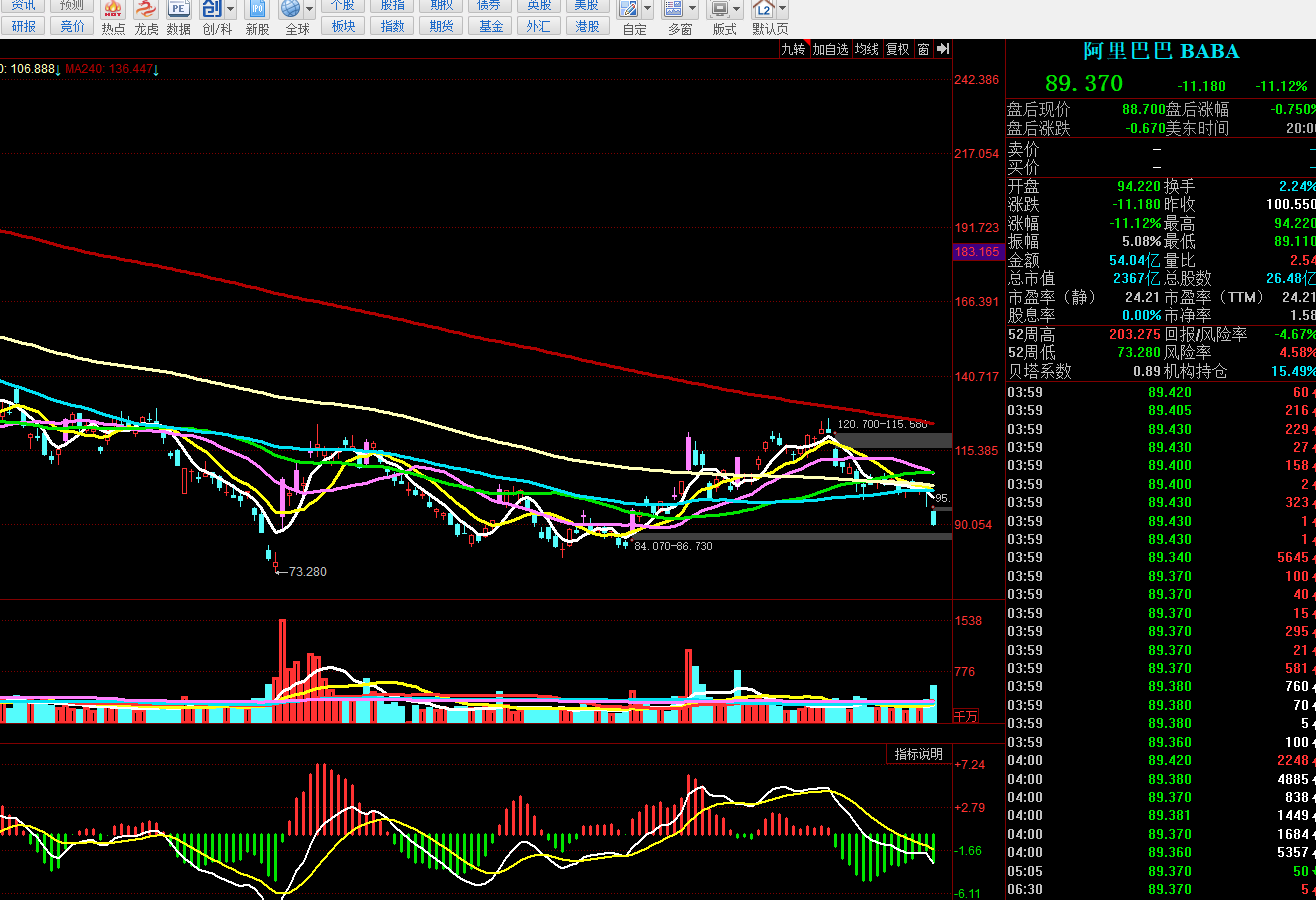Click the 研报 research report button
Image resolution: width=1316 pixels, height=900 pixels.
(23, 27)
